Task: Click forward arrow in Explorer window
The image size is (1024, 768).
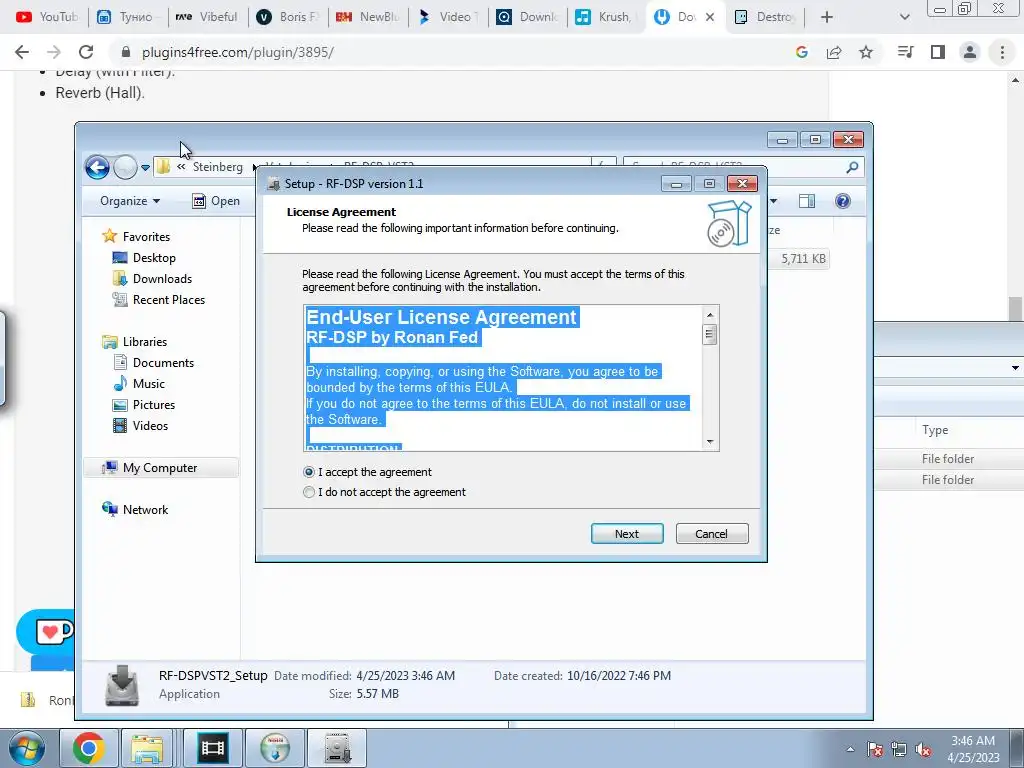Action: pyautogui.click(x=125, y=167)
